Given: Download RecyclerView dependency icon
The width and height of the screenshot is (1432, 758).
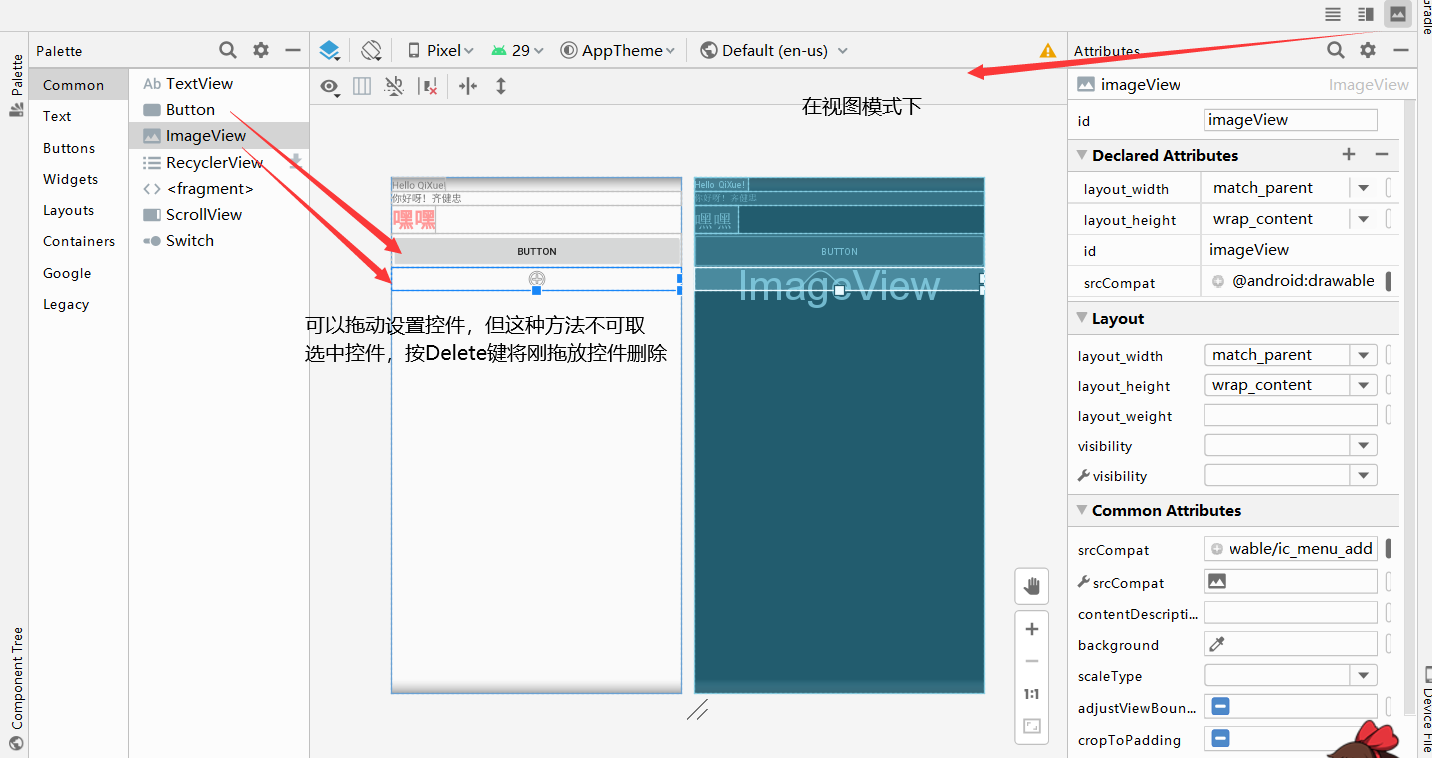Looking at the screenshot, I should coord(295,161).
